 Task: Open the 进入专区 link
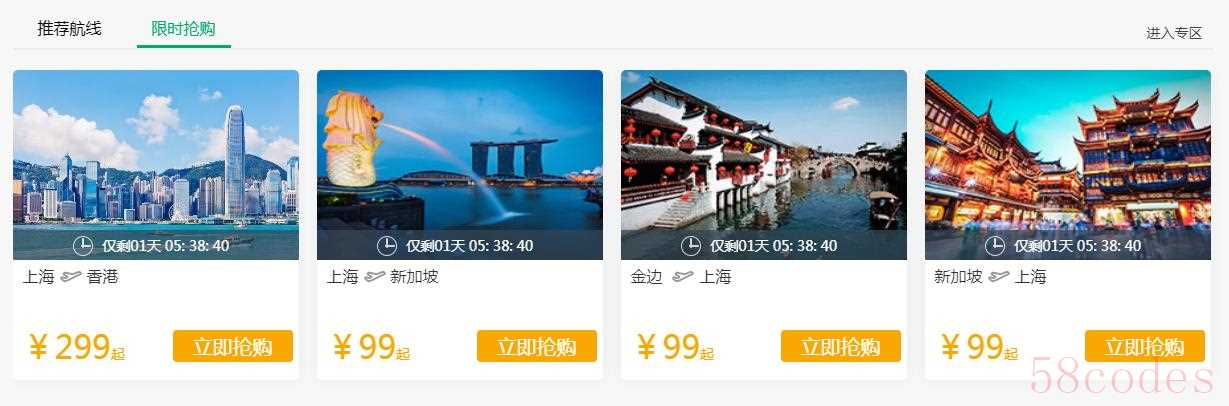click(1174, 33)
